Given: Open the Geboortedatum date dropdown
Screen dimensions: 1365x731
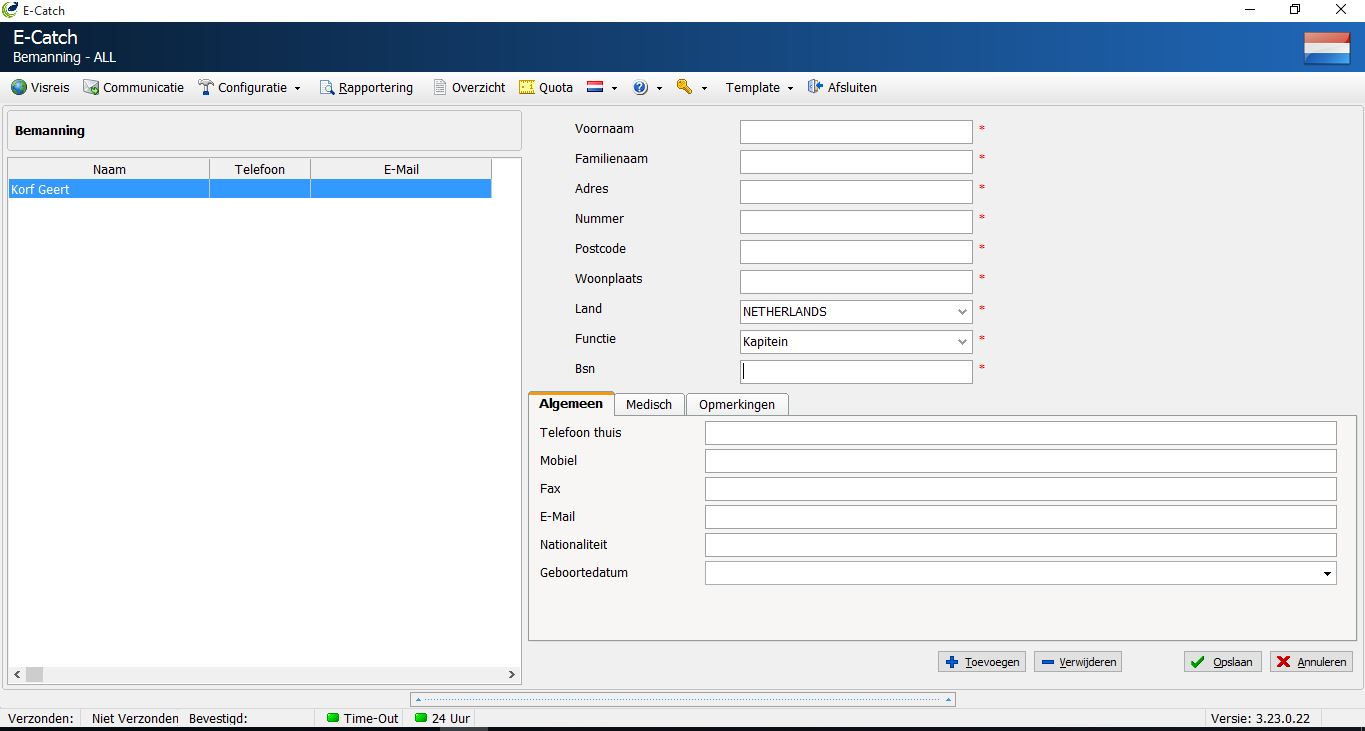Looking at the screenshot, I should 1327,574.
